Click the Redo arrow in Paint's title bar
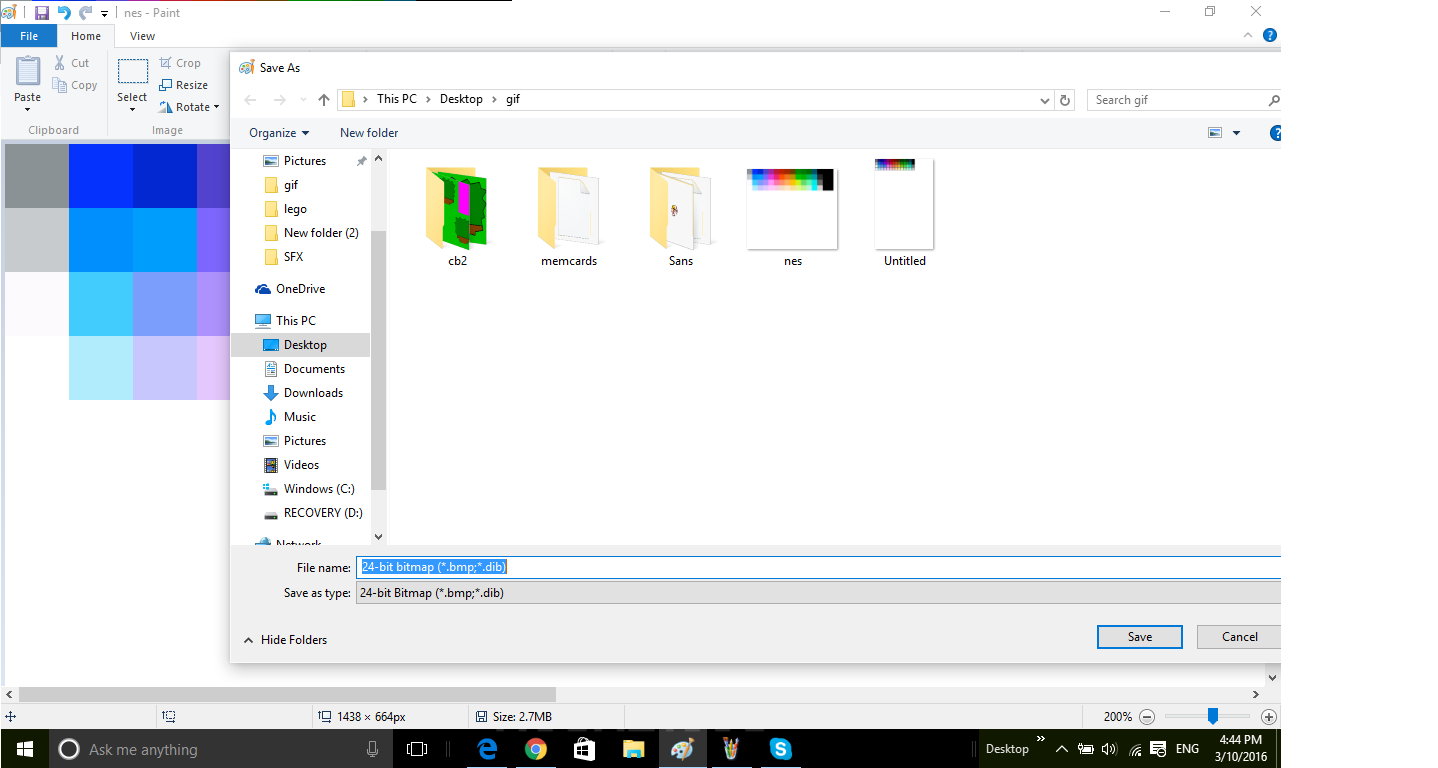 (x=85, y=13)
